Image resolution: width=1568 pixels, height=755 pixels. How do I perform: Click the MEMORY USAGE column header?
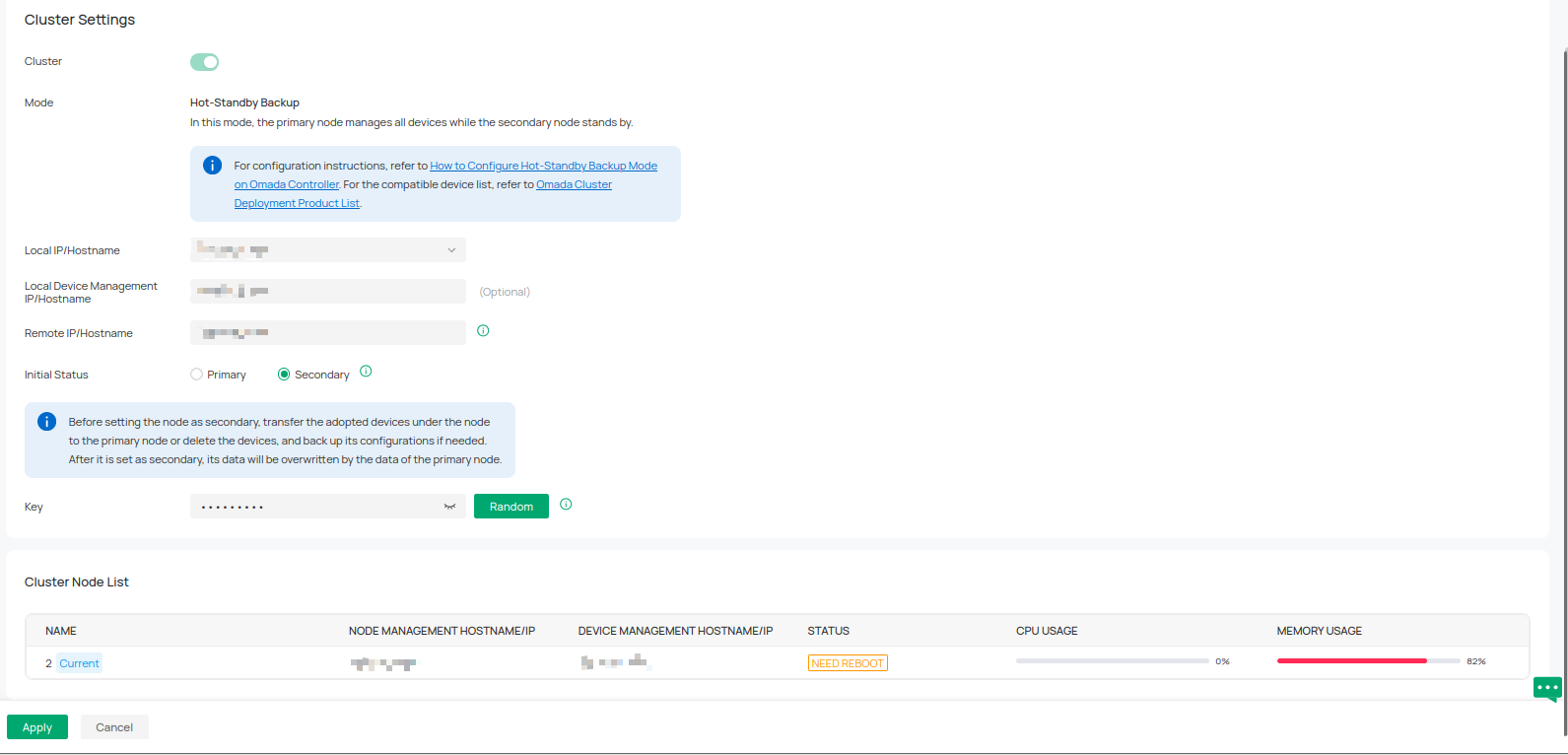coord(1319,631)
